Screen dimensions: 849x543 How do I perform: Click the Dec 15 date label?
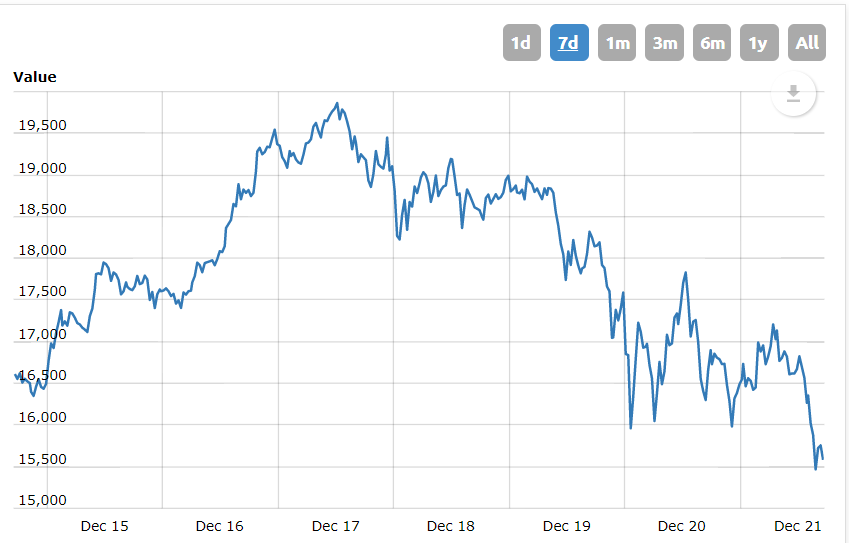[x=105, y=526]
